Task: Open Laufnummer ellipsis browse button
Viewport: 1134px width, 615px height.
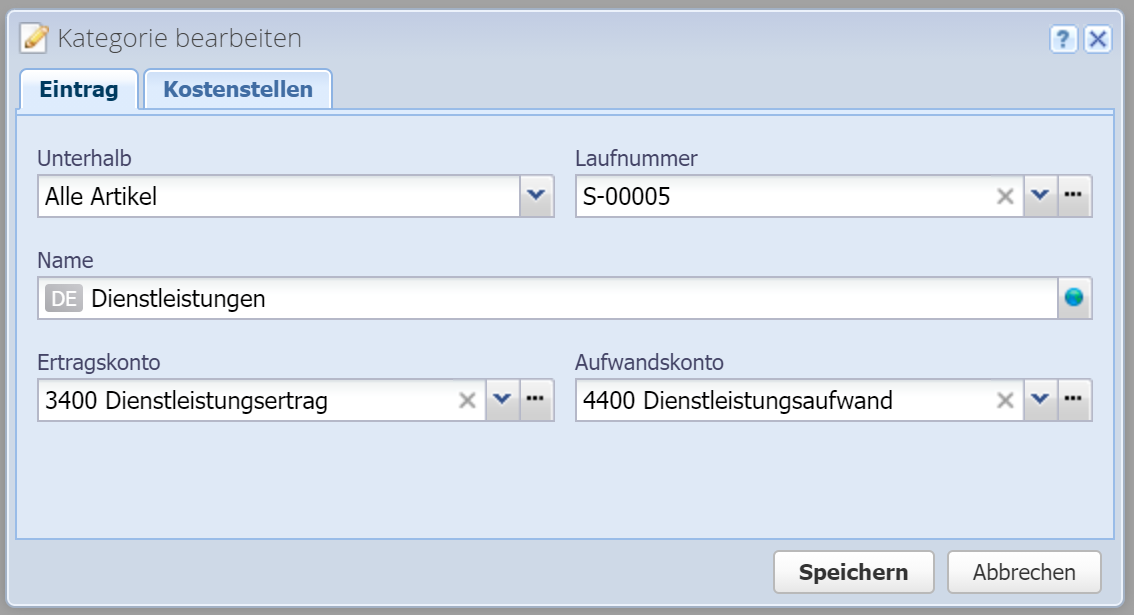Action: point(1075,197)
